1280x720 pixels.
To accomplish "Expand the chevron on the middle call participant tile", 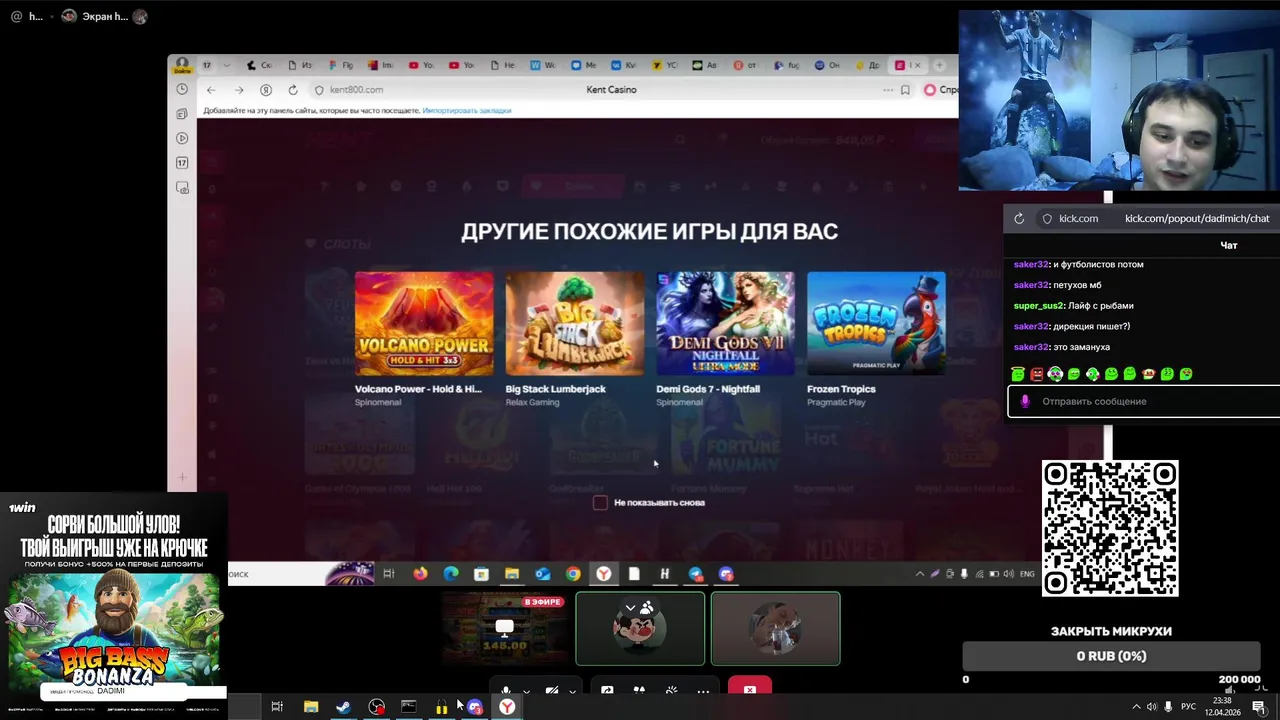I will 630,607.
